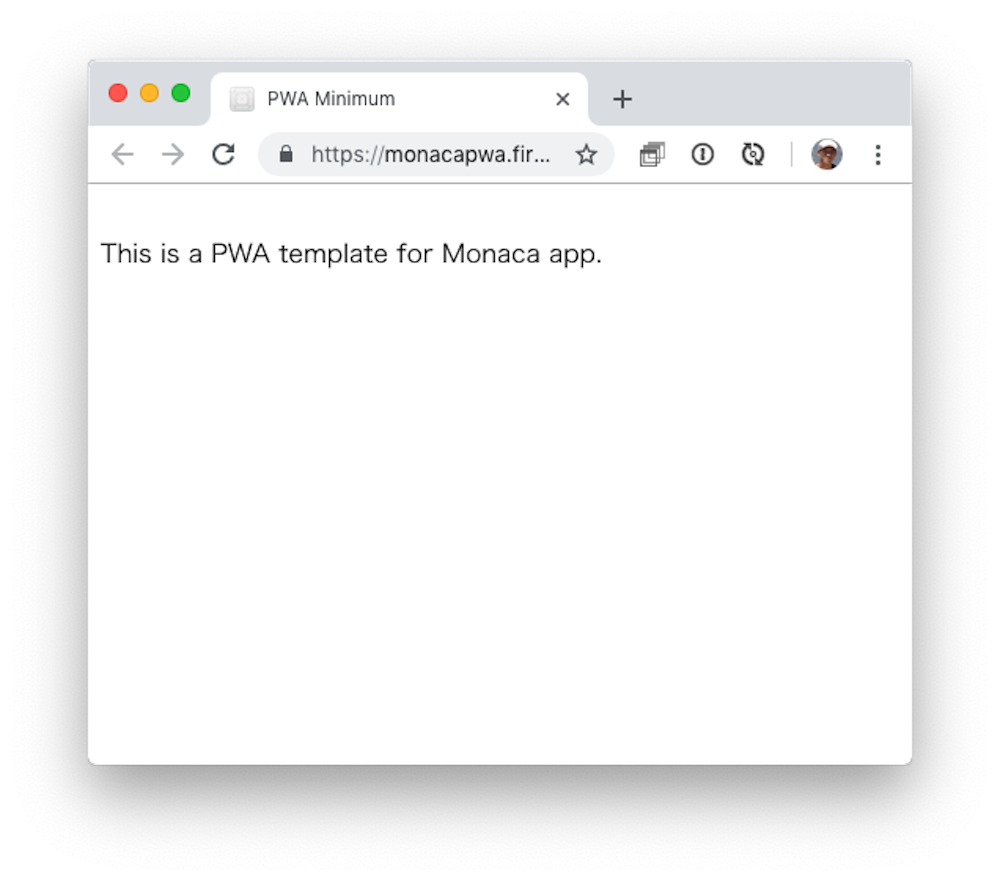
Task: Open the stacked windows extension icon
Action: click(652, 154)
